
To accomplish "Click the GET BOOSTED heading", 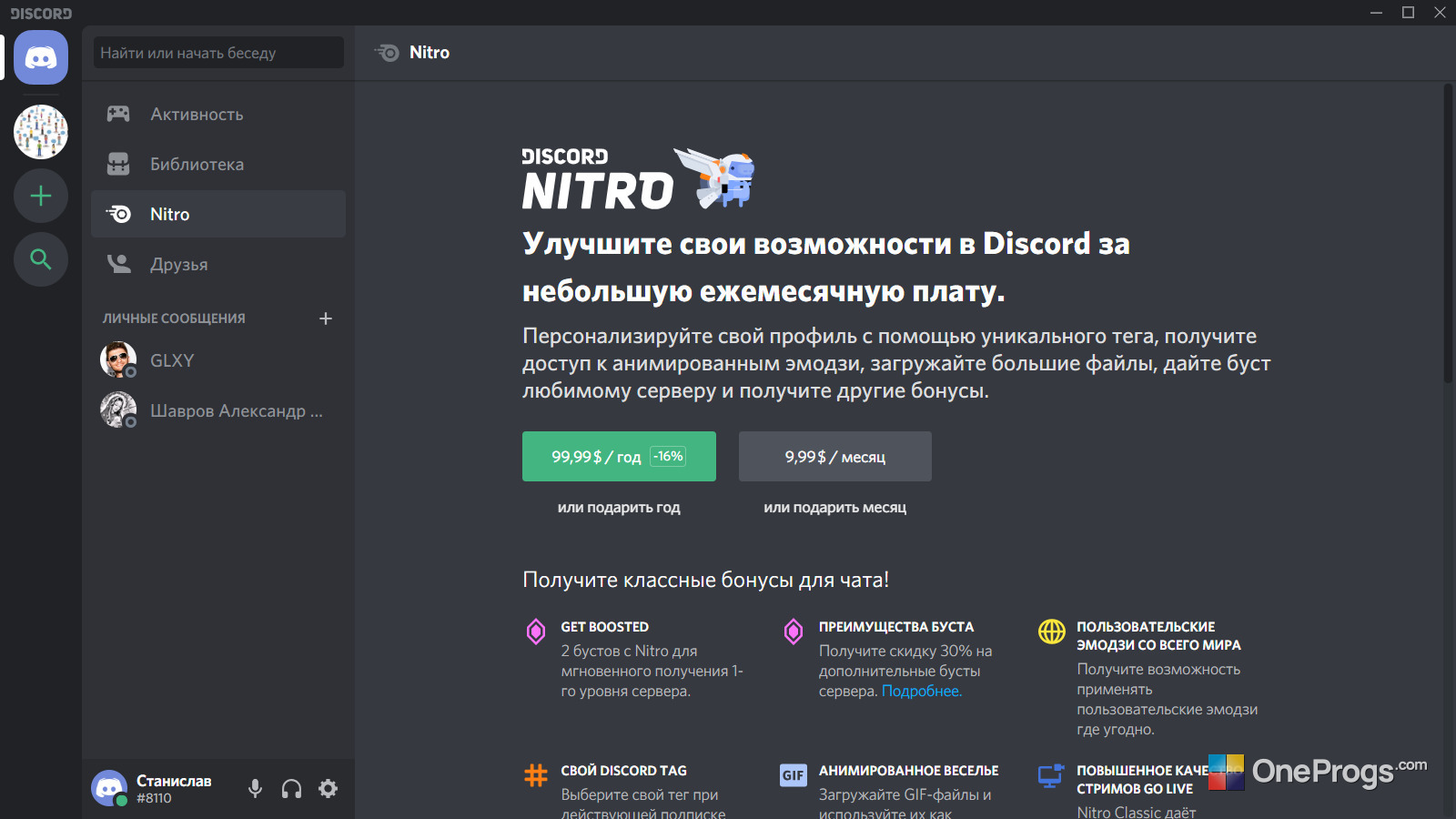I will 605,627.
